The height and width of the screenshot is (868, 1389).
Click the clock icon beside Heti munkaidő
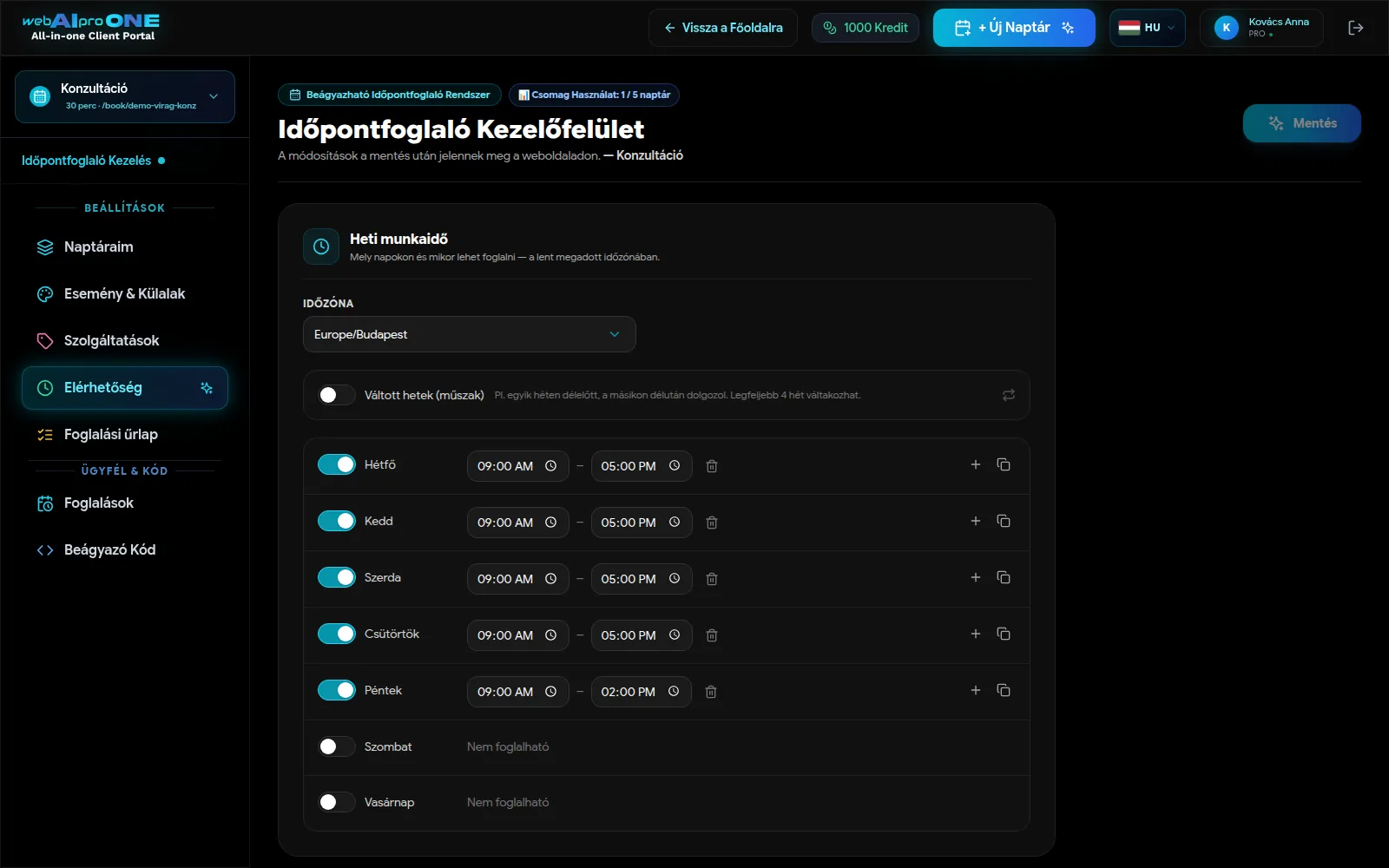coord(321,247)
